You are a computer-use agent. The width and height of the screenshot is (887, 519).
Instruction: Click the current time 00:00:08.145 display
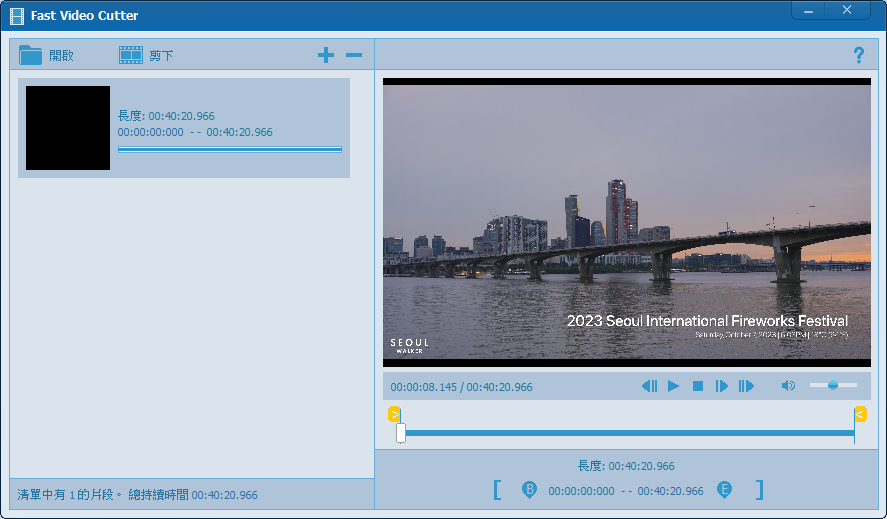coord(423,387)
